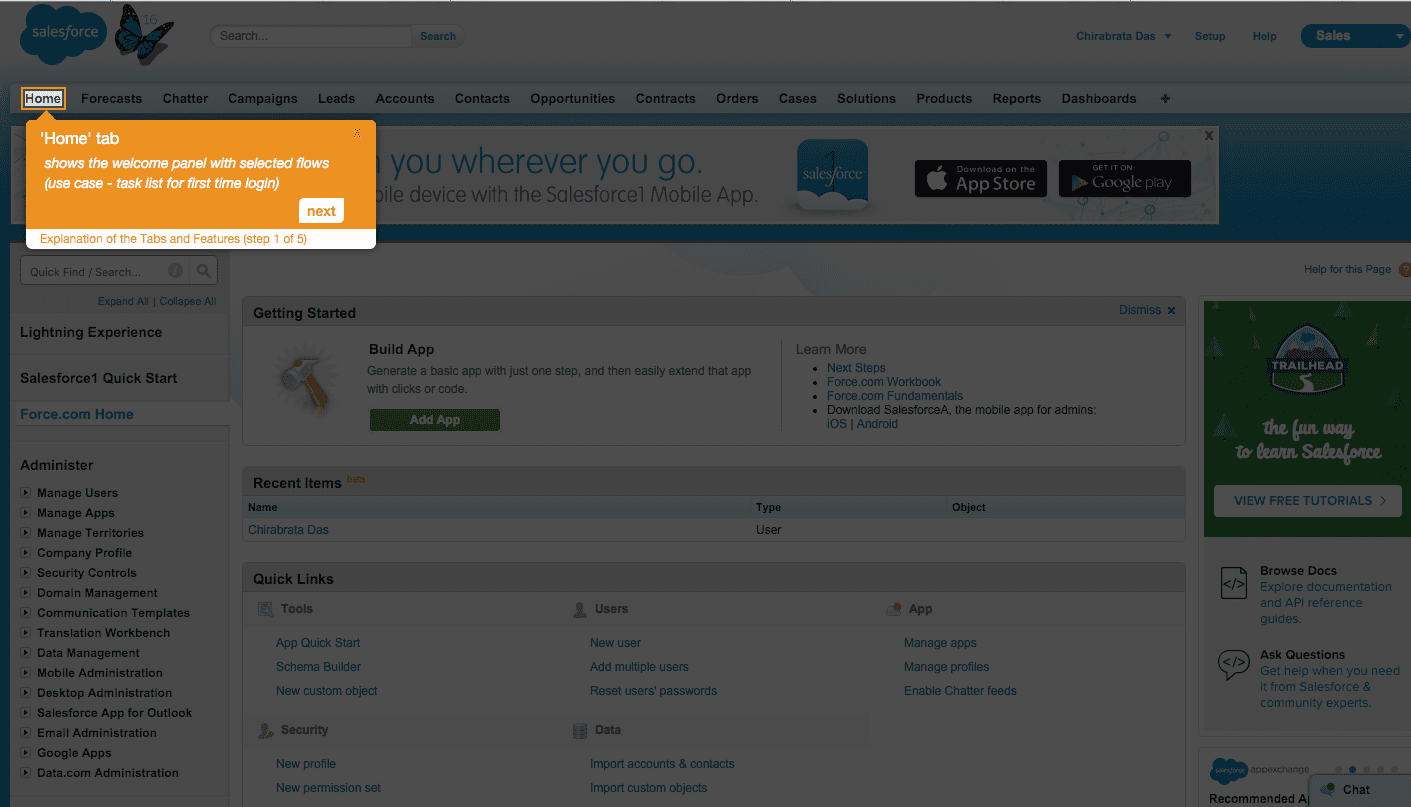
Task: Expand Domain Management node
Action: [26, 593]
